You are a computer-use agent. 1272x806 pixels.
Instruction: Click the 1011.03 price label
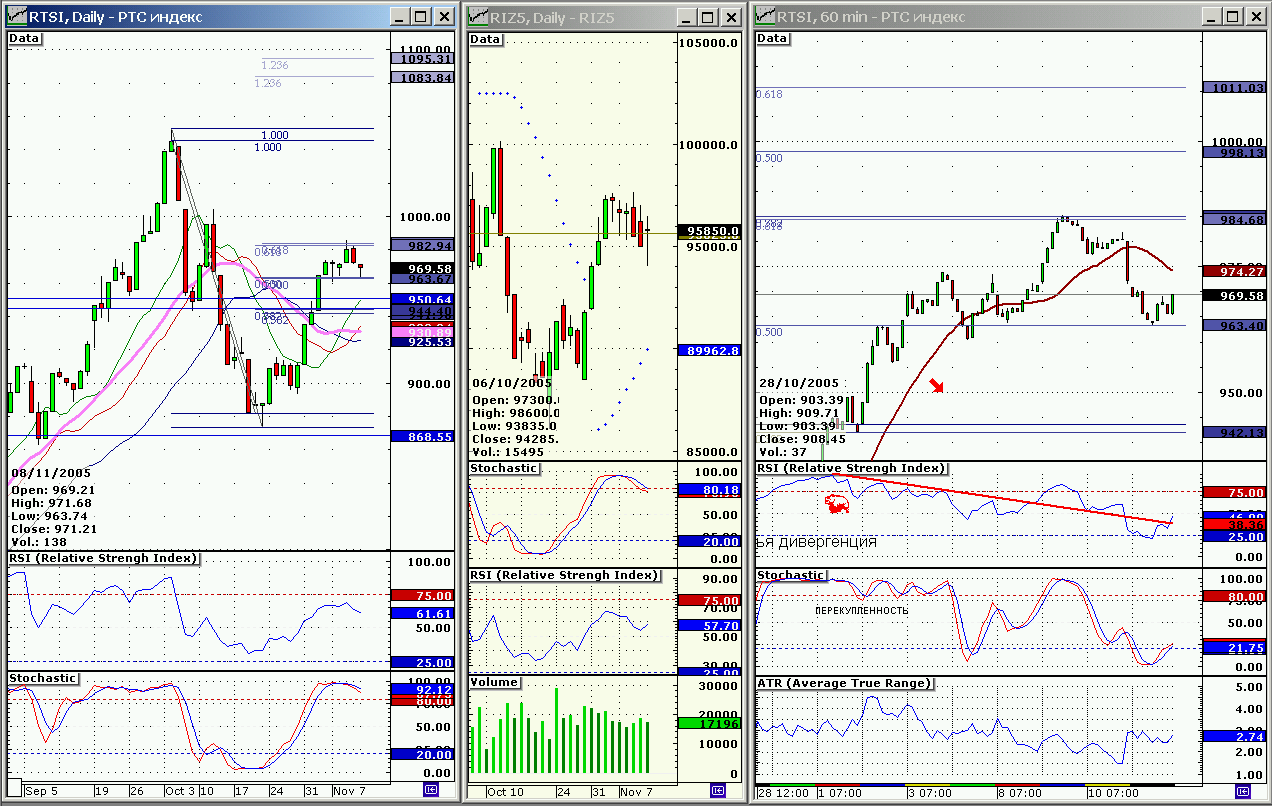pyautogui.click(x=1237, y=88)
